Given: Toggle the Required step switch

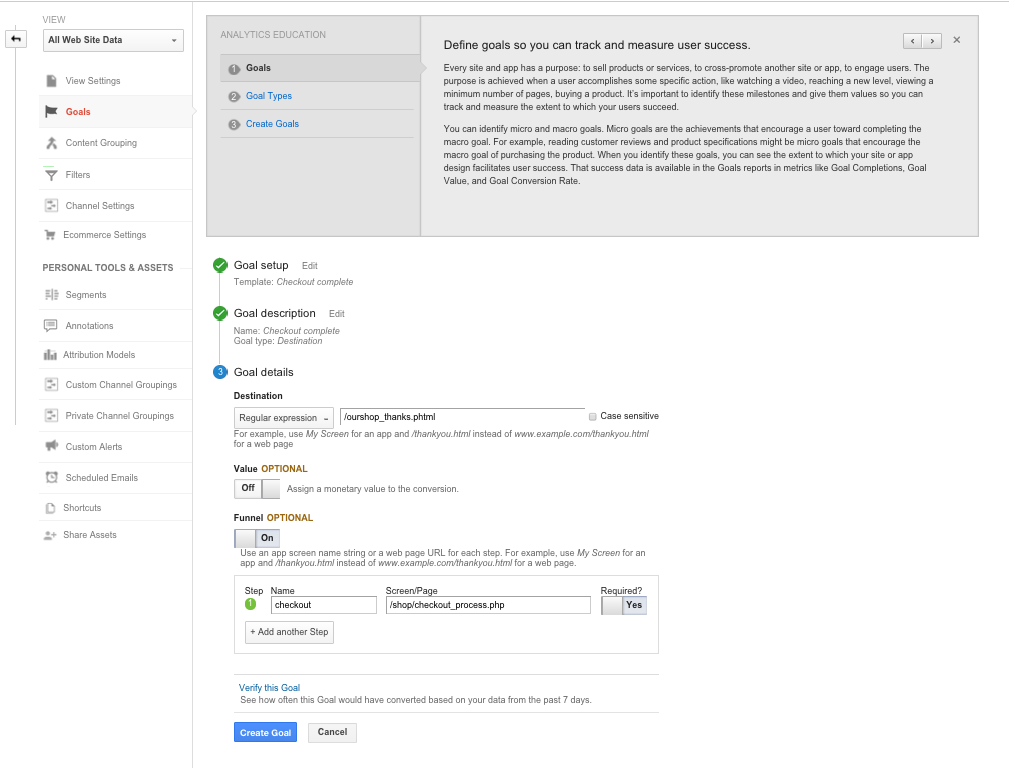Looking at the screenshot, I should pos(624,605).
